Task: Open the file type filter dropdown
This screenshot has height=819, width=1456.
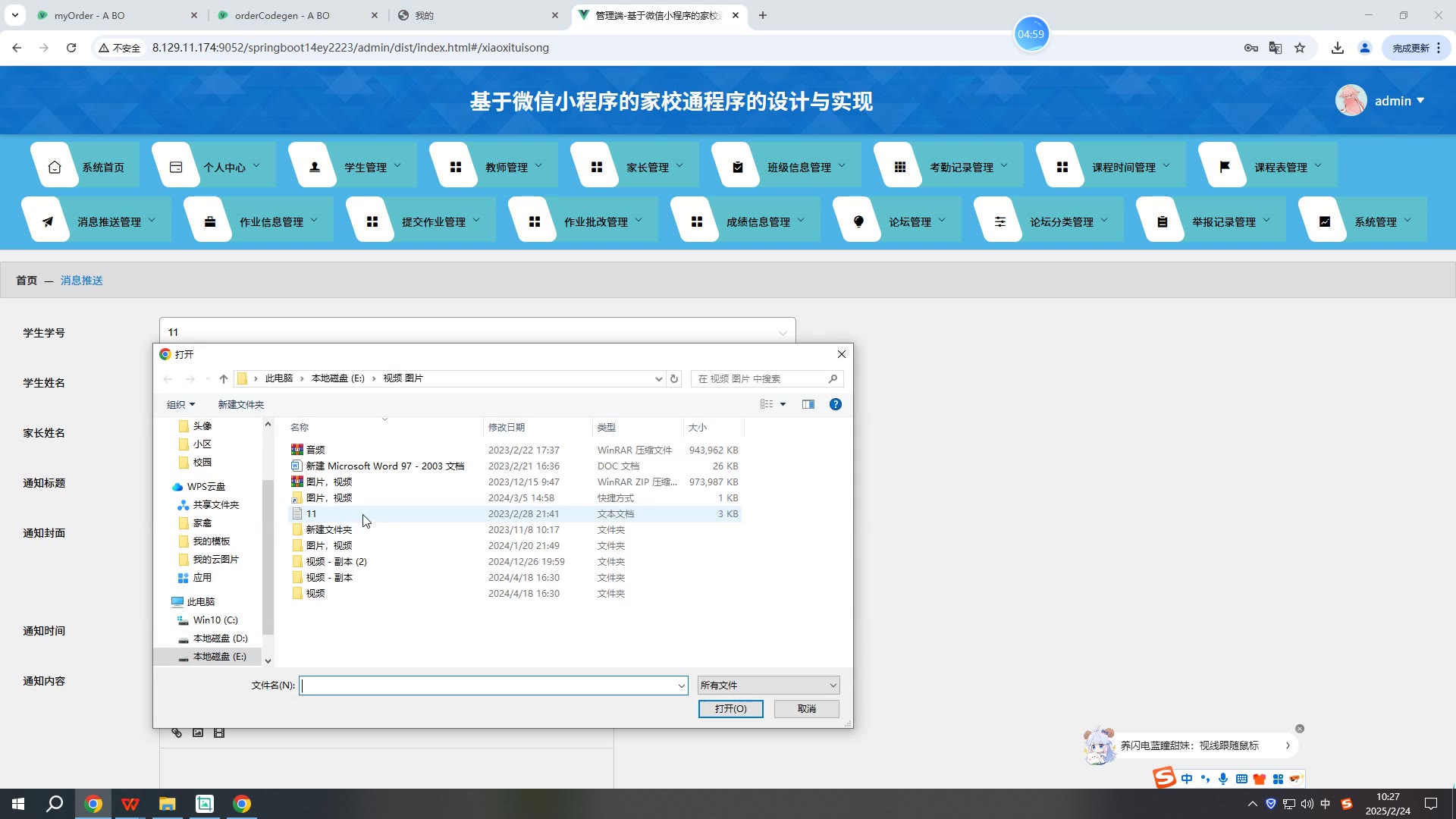Action: click(x=767, y=685)
